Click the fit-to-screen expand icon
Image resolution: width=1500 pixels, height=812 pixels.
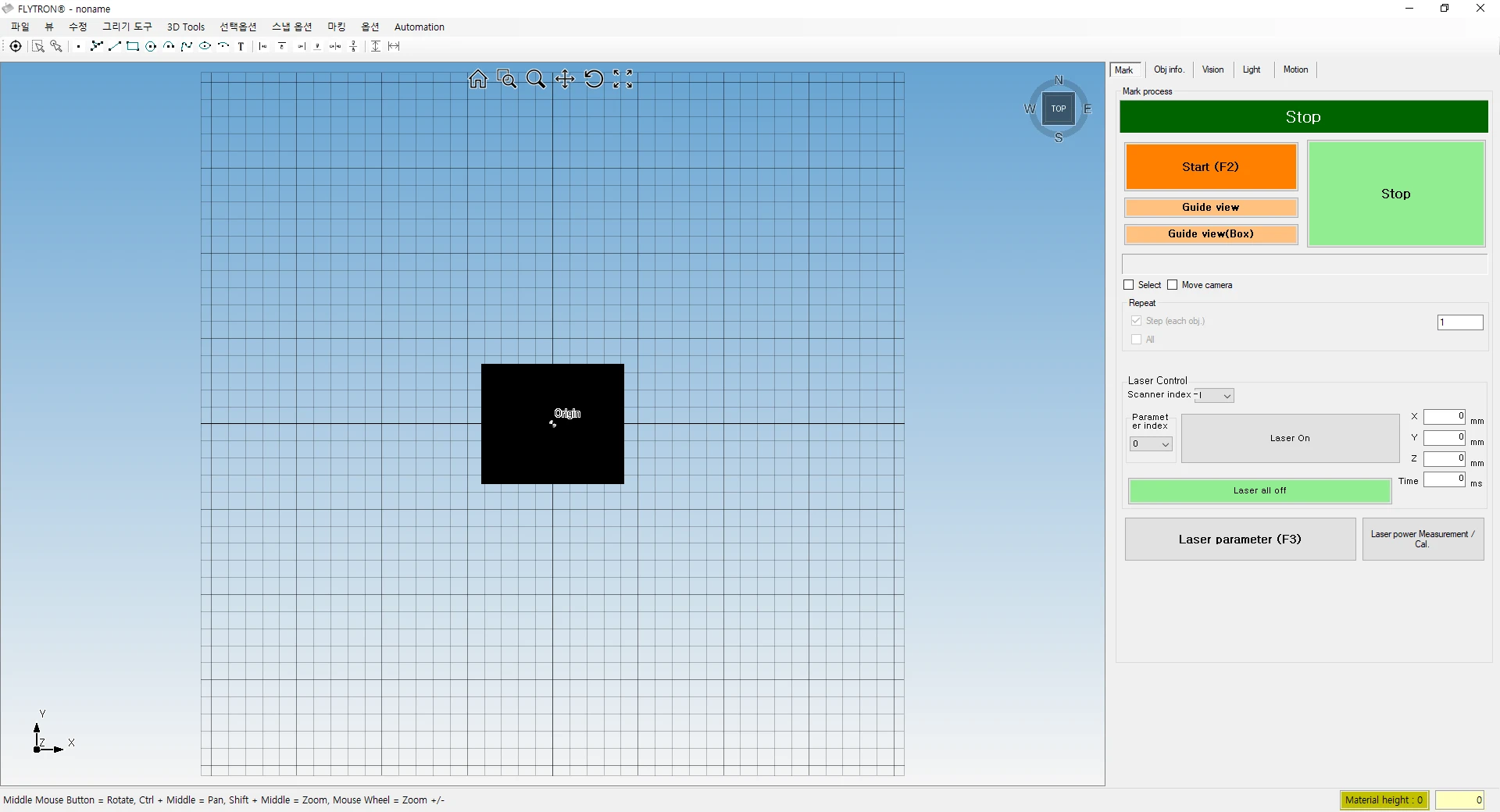(623, 80)
